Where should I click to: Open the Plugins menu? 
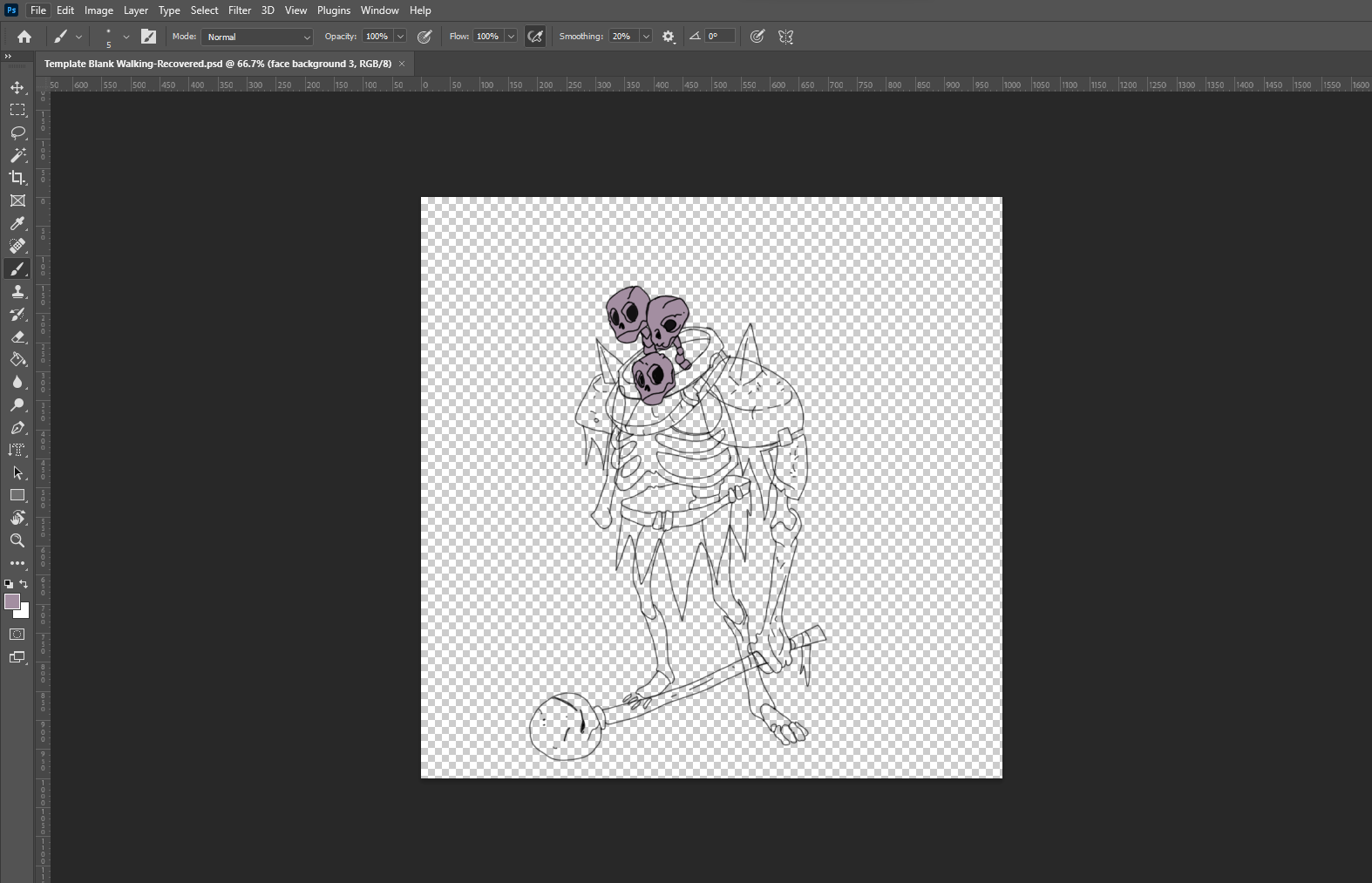coord(334,10)
